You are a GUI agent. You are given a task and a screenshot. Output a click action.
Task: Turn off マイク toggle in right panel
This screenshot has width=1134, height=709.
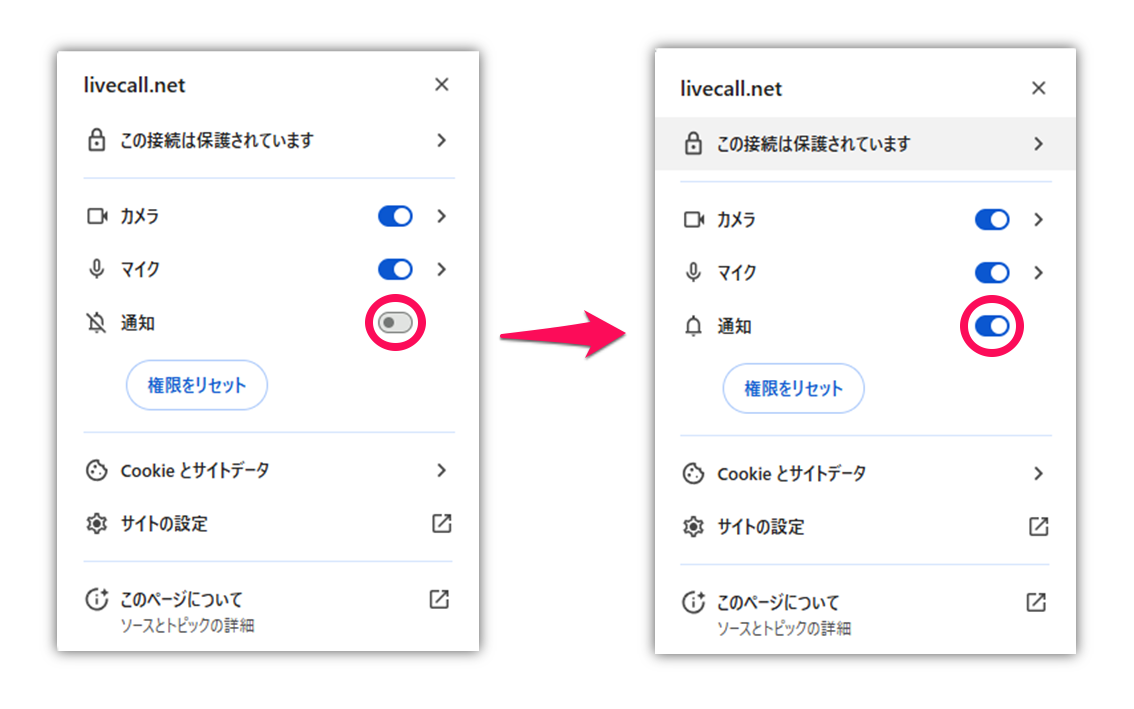click(x=992, y=273)
